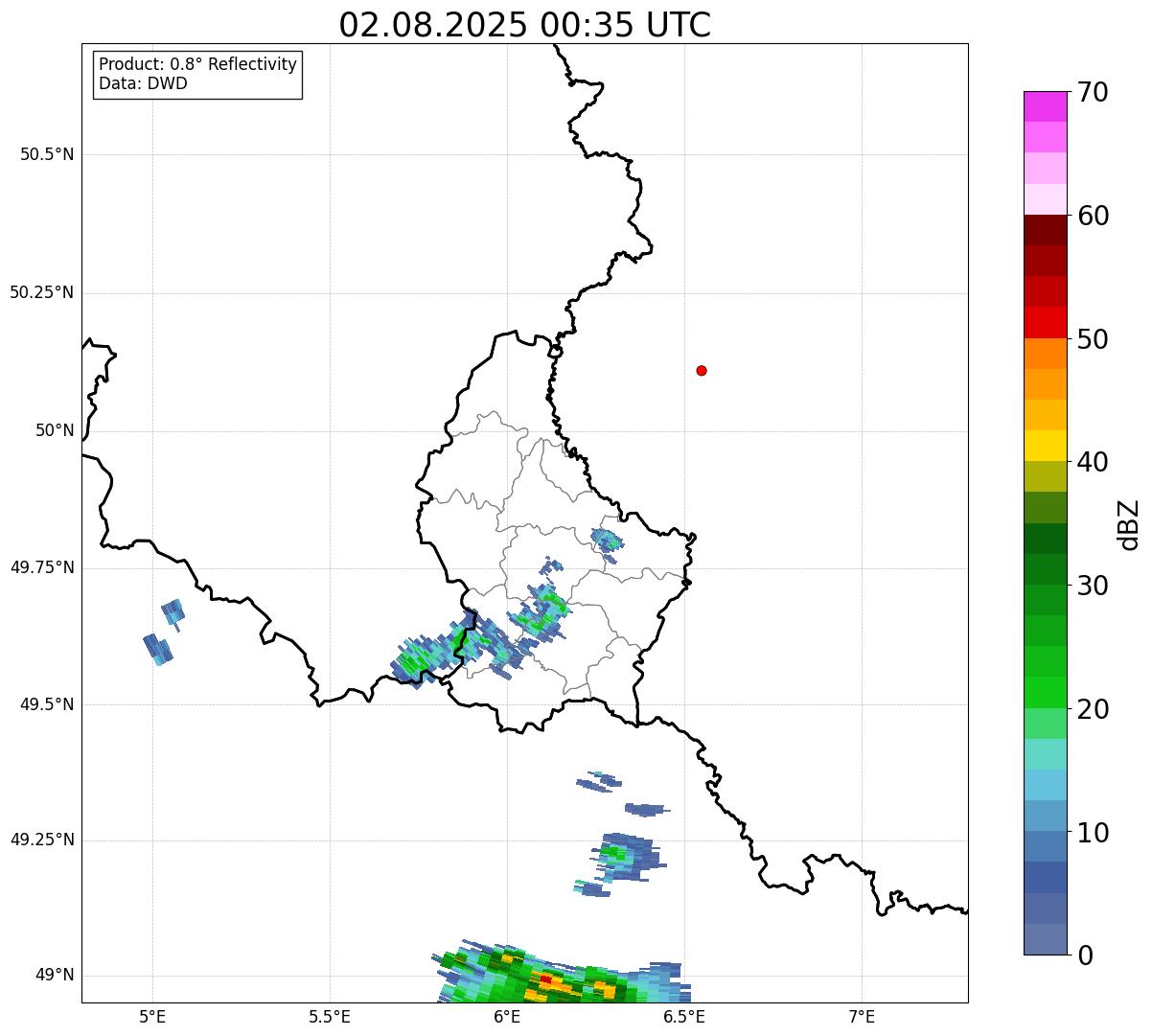Click the 0 tick label on colorbar
This screenshot has height=1036, width=1152.
coord(1085,955)
